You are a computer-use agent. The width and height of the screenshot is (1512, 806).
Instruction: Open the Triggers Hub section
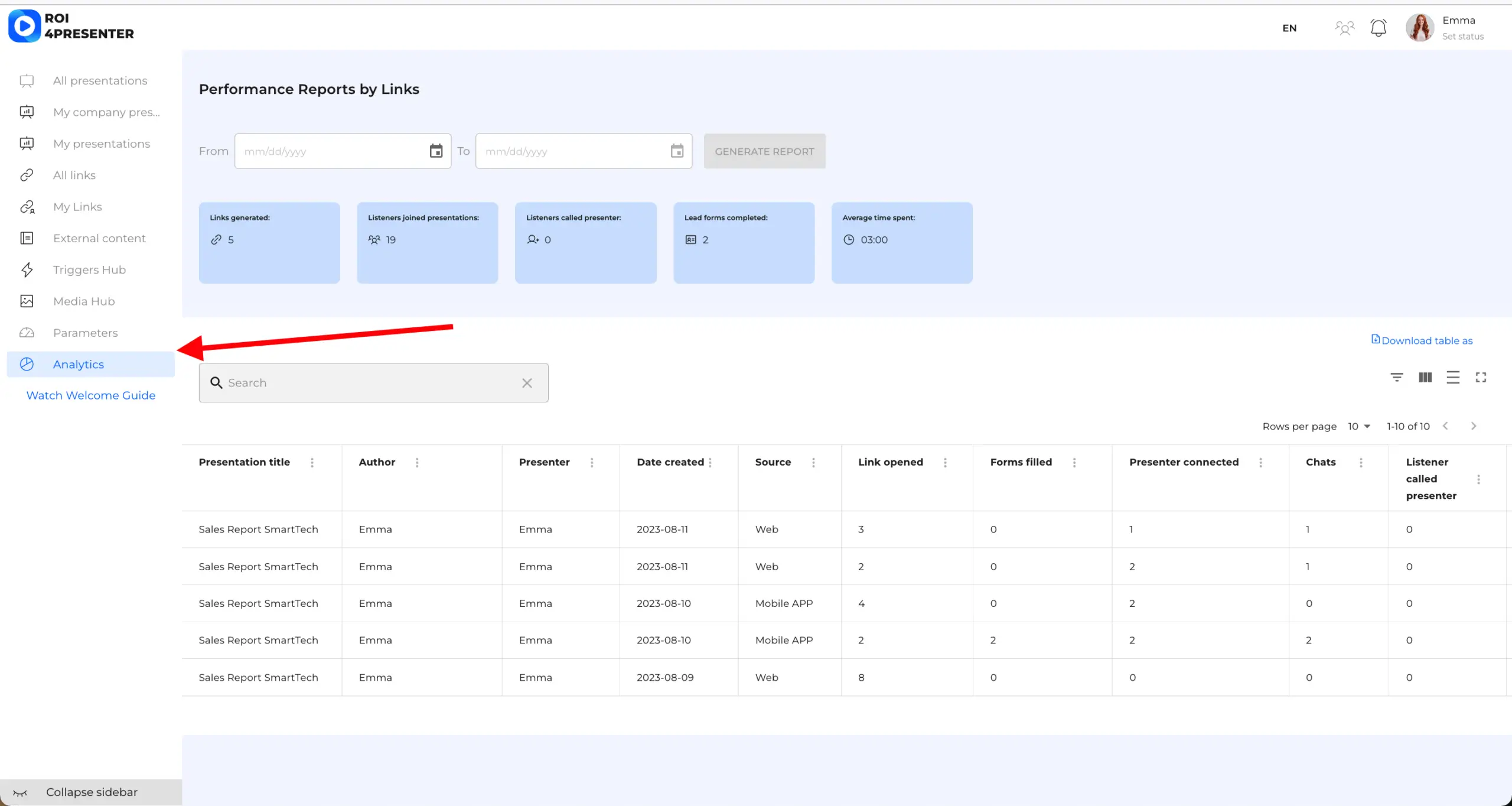(x=89, y=269)
